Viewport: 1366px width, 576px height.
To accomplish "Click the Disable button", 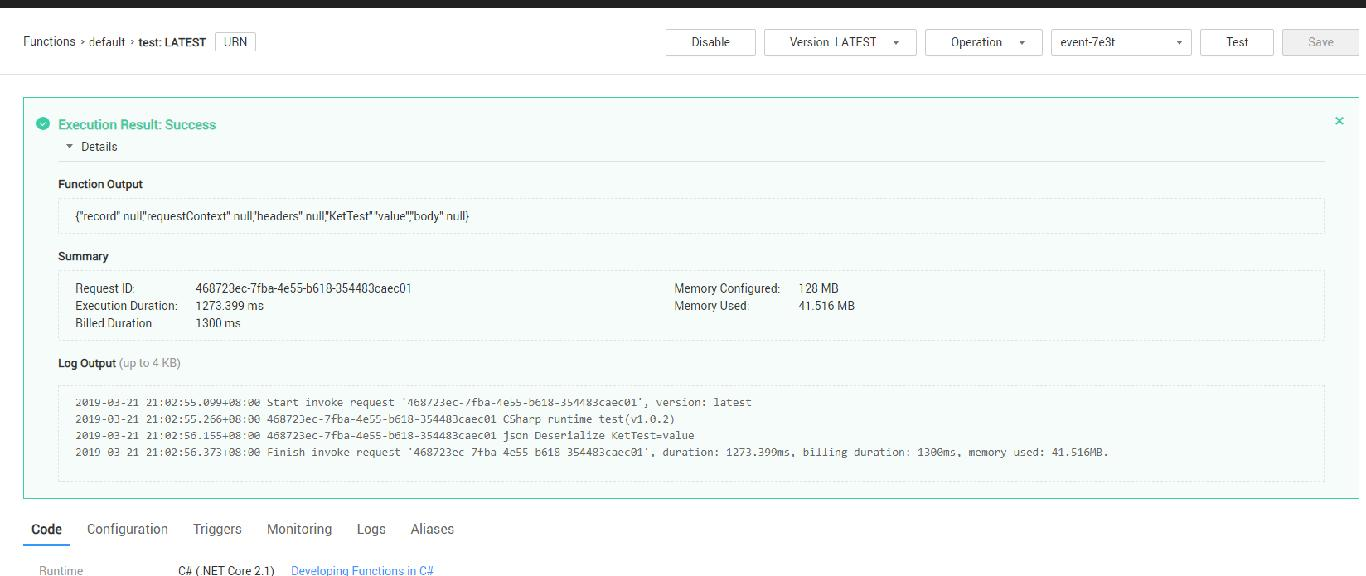I will (x=710, y=42).
